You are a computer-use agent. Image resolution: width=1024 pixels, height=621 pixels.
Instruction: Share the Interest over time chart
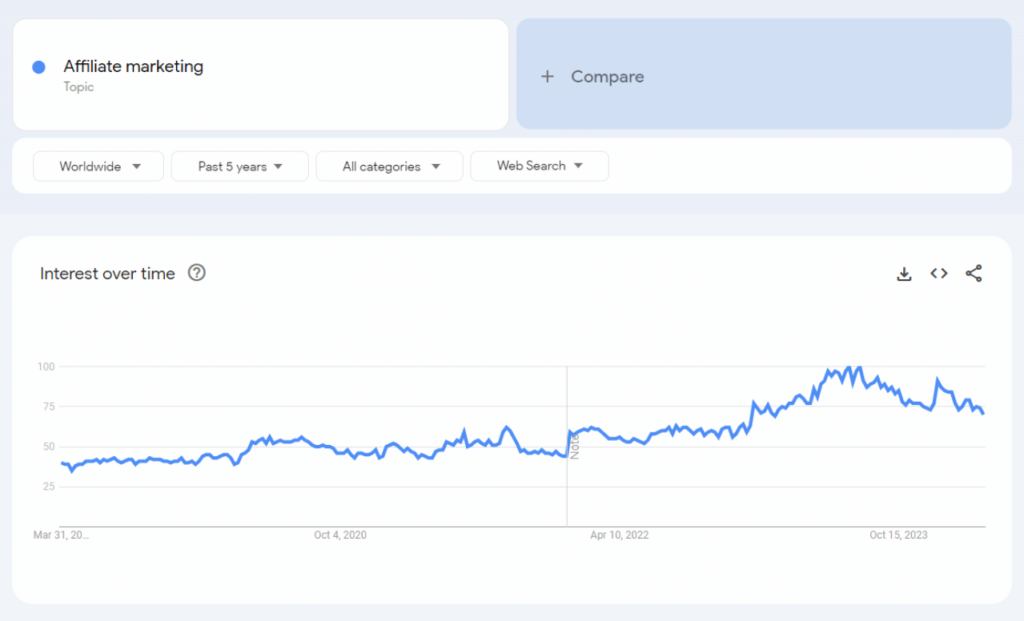click(974, 273)
